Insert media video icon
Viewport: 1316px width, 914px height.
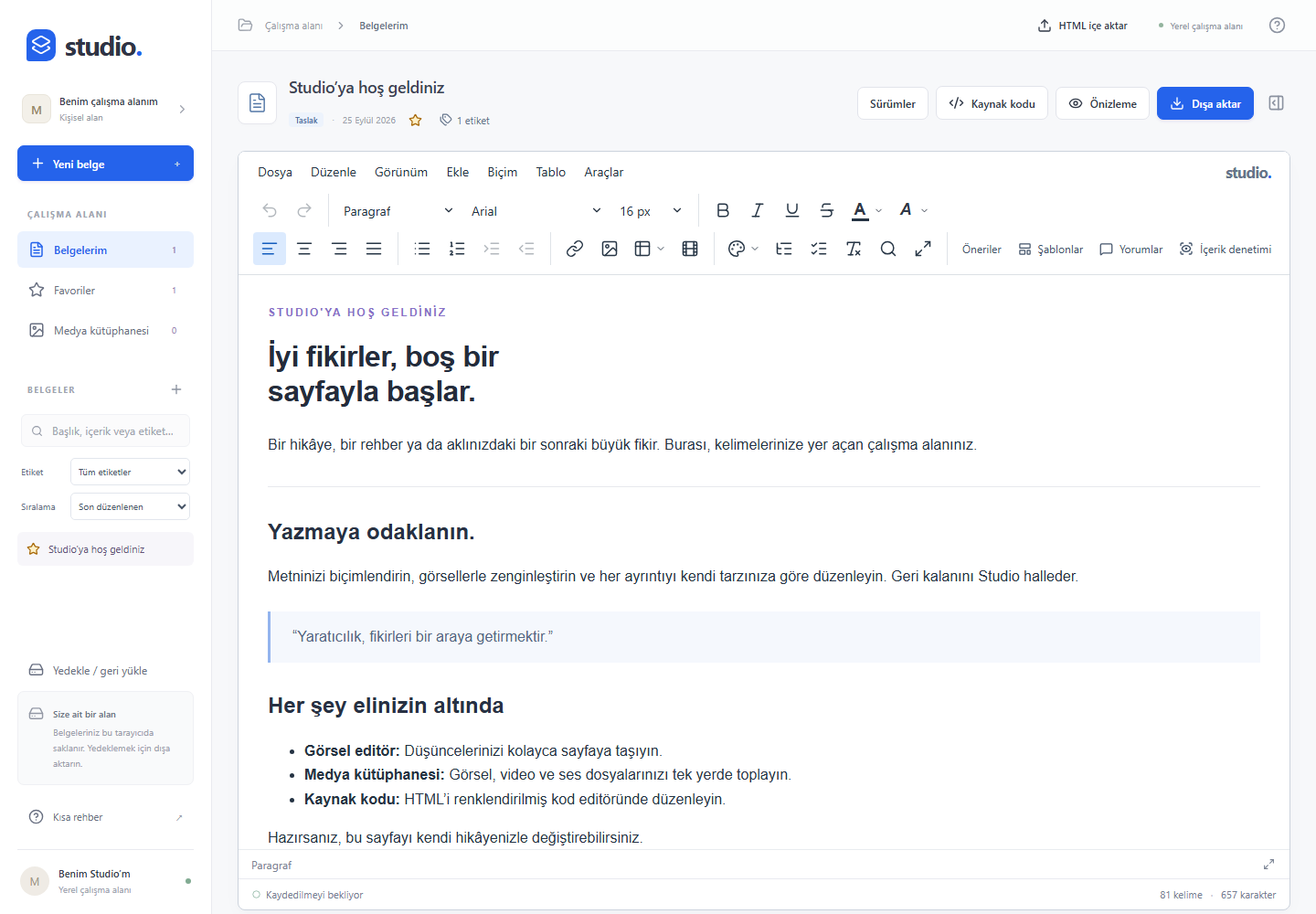(x=690, y=249)
